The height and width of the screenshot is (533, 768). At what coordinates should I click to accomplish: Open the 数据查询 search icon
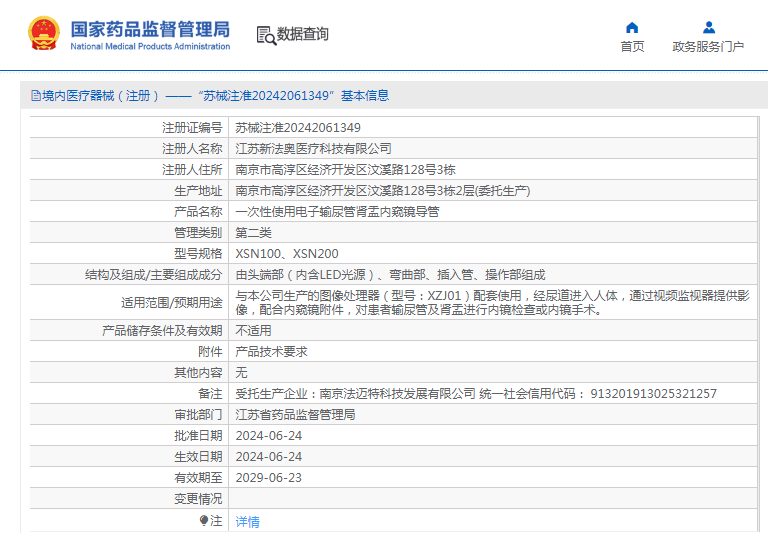click(266, 35)
